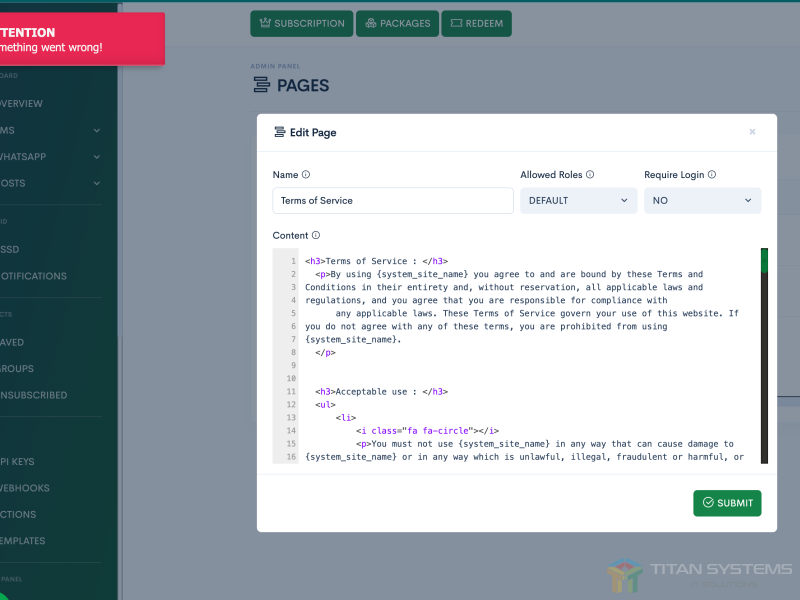Switch to the Packages tab

397,24
